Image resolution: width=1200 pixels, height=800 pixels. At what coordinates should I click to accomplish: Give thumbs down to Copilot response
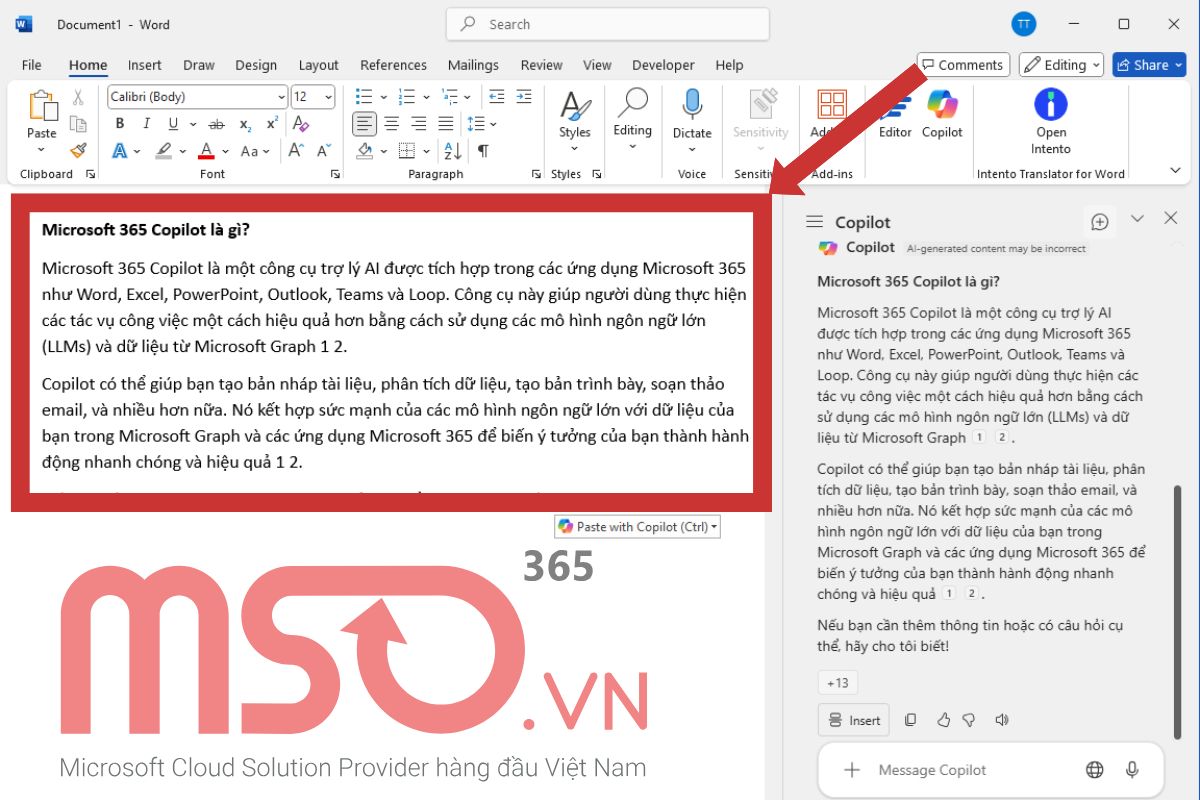pos(968,720)
